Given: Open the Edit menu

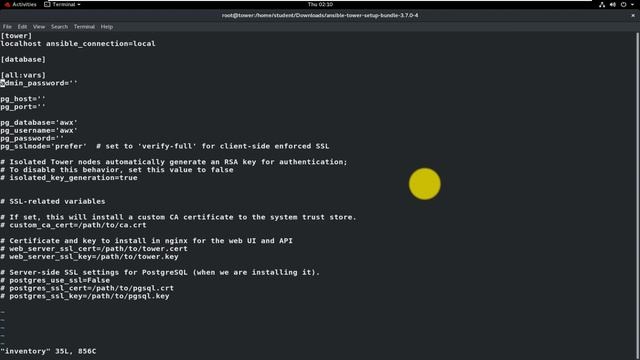Looking at the screenshot, I should pyautogui.click(x=22, y=27).
